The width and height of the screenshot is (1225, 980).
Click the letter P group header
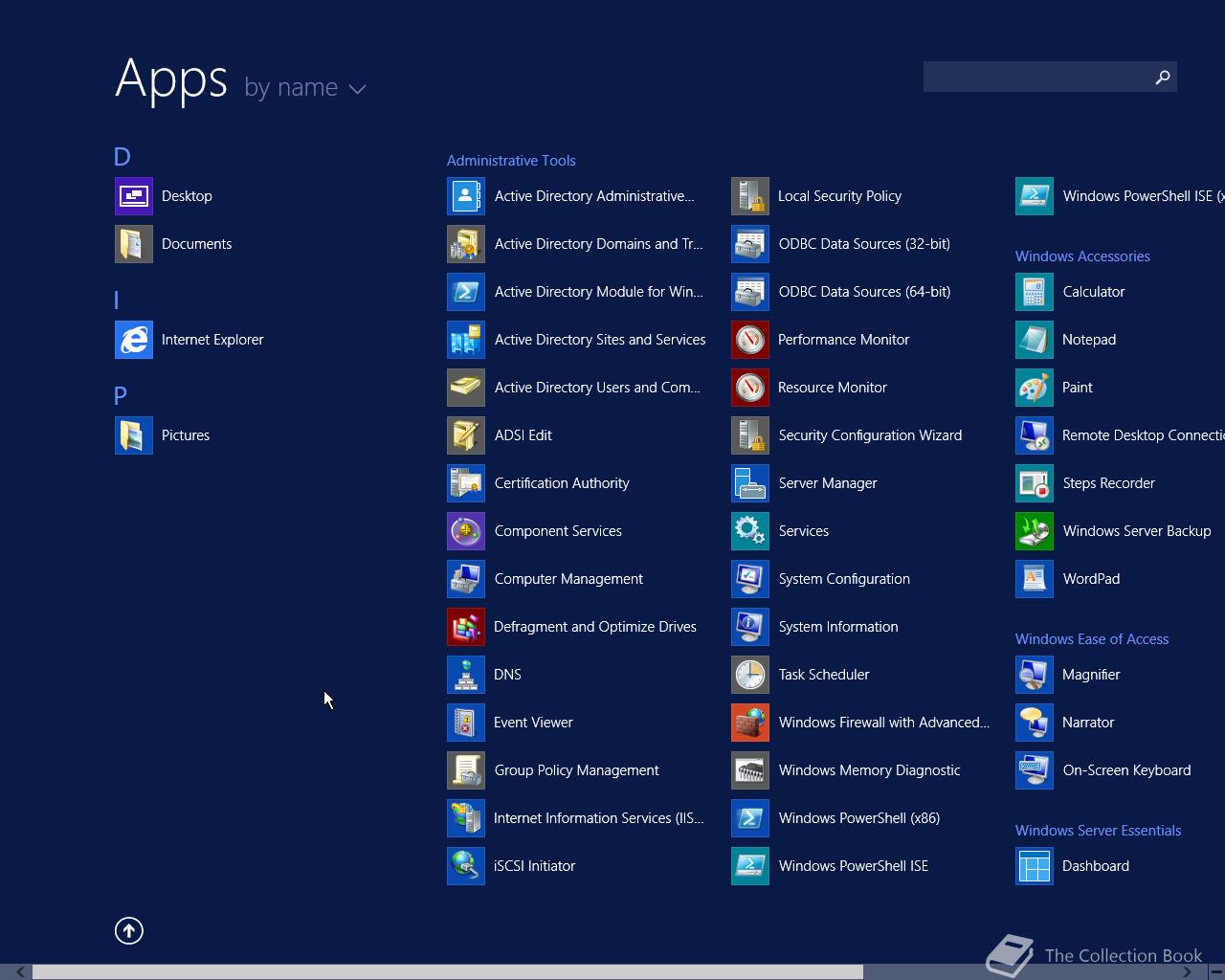121,396
